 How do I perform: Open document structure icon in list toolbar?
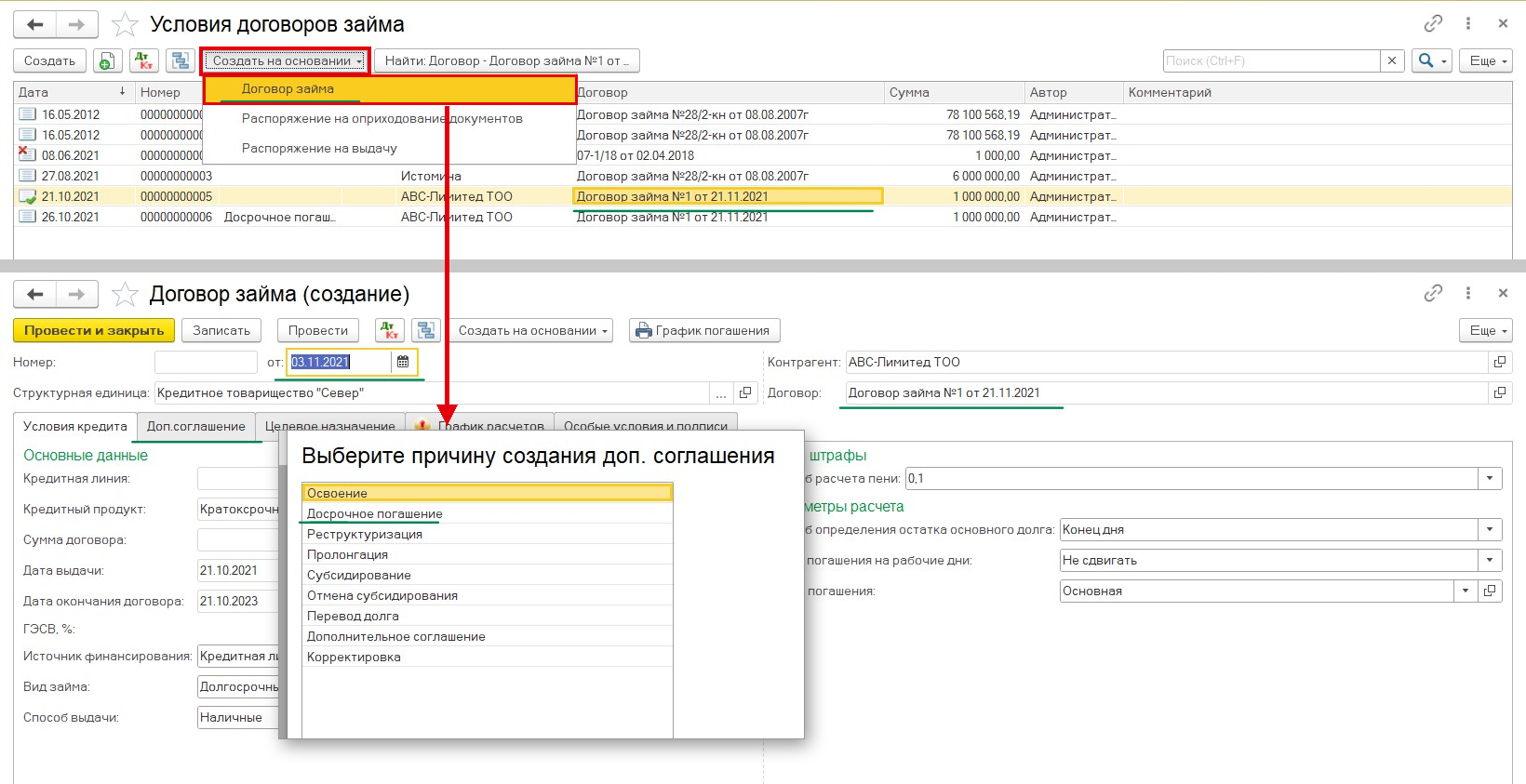click(180, 61)
